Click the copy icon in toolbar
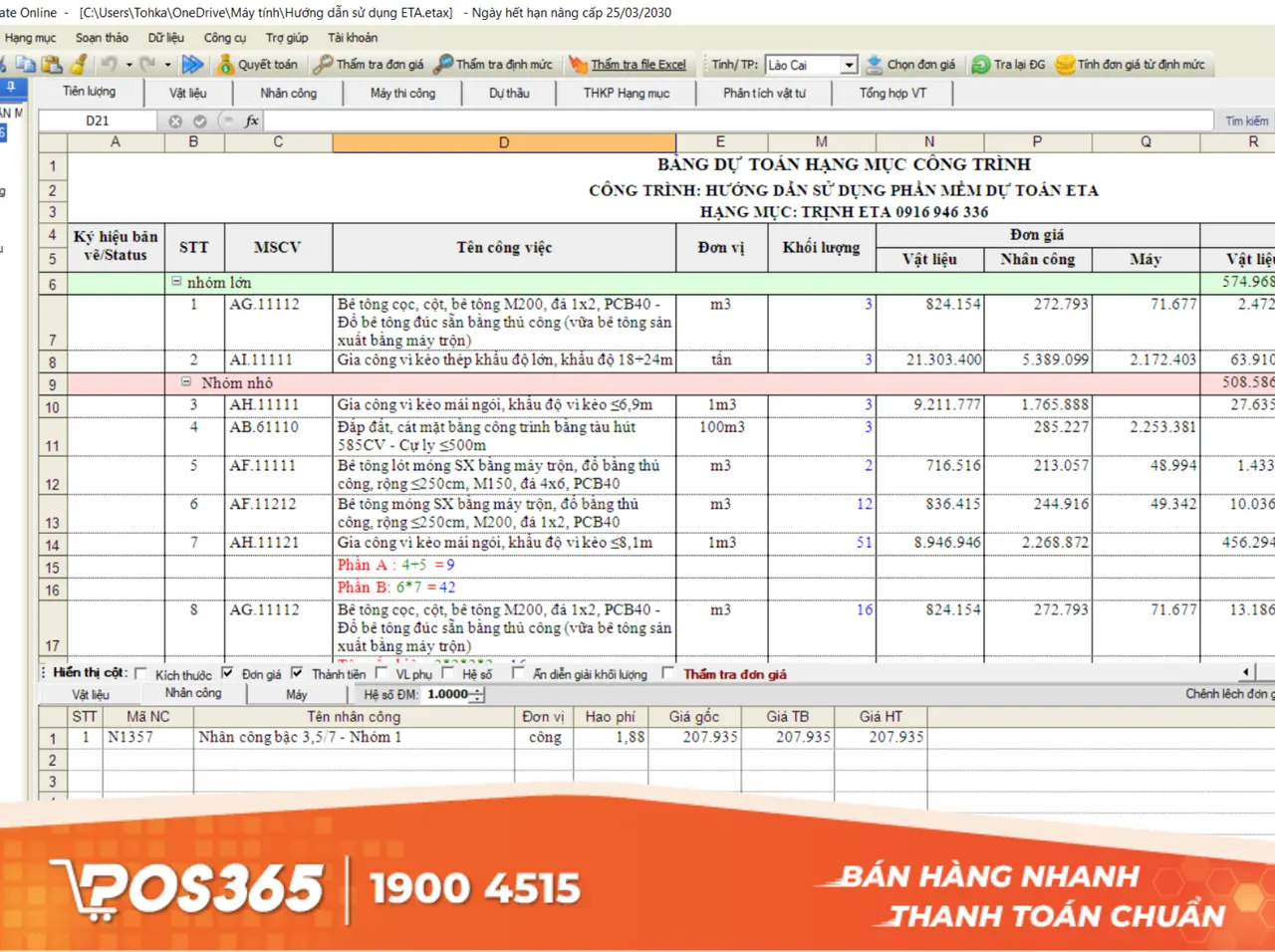This screenshot has width=1275, height=952. tap(26, 65)
